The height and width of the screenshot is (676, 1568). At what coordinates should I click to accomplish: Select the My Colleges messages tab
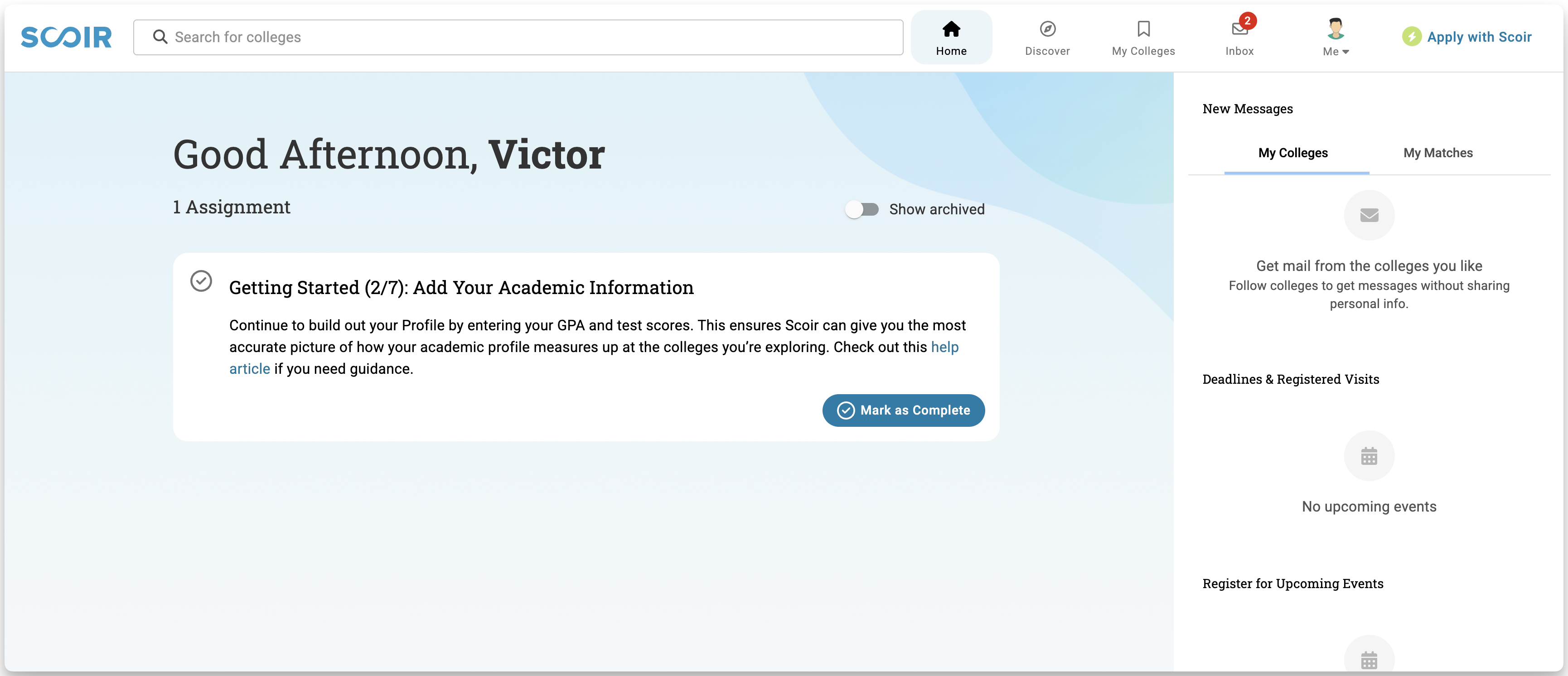[x=1292, y=153]
